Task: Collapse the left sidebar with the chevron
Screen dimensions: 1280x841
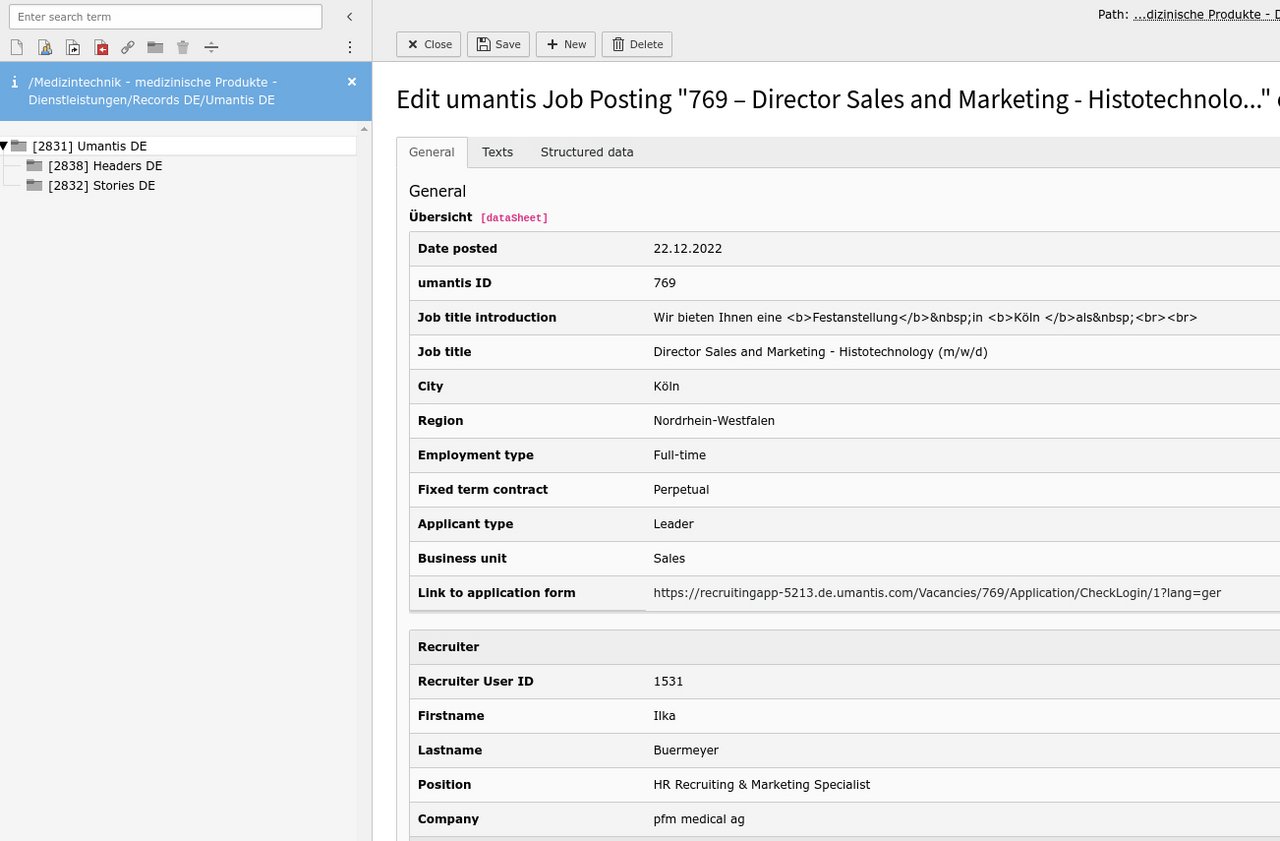Action: pos(349,16)
